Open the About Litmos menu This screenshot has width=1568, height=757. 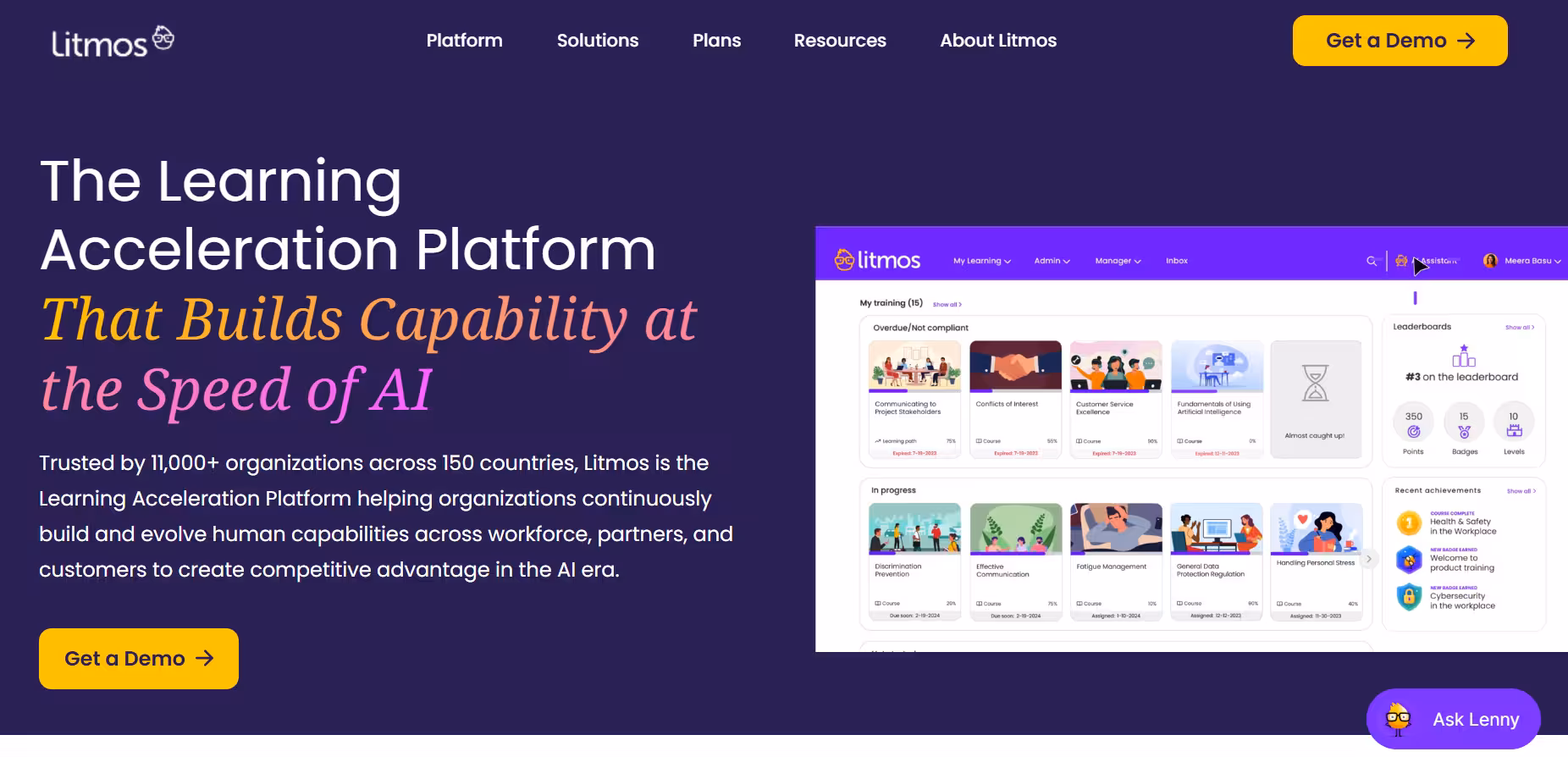[998, 41]
